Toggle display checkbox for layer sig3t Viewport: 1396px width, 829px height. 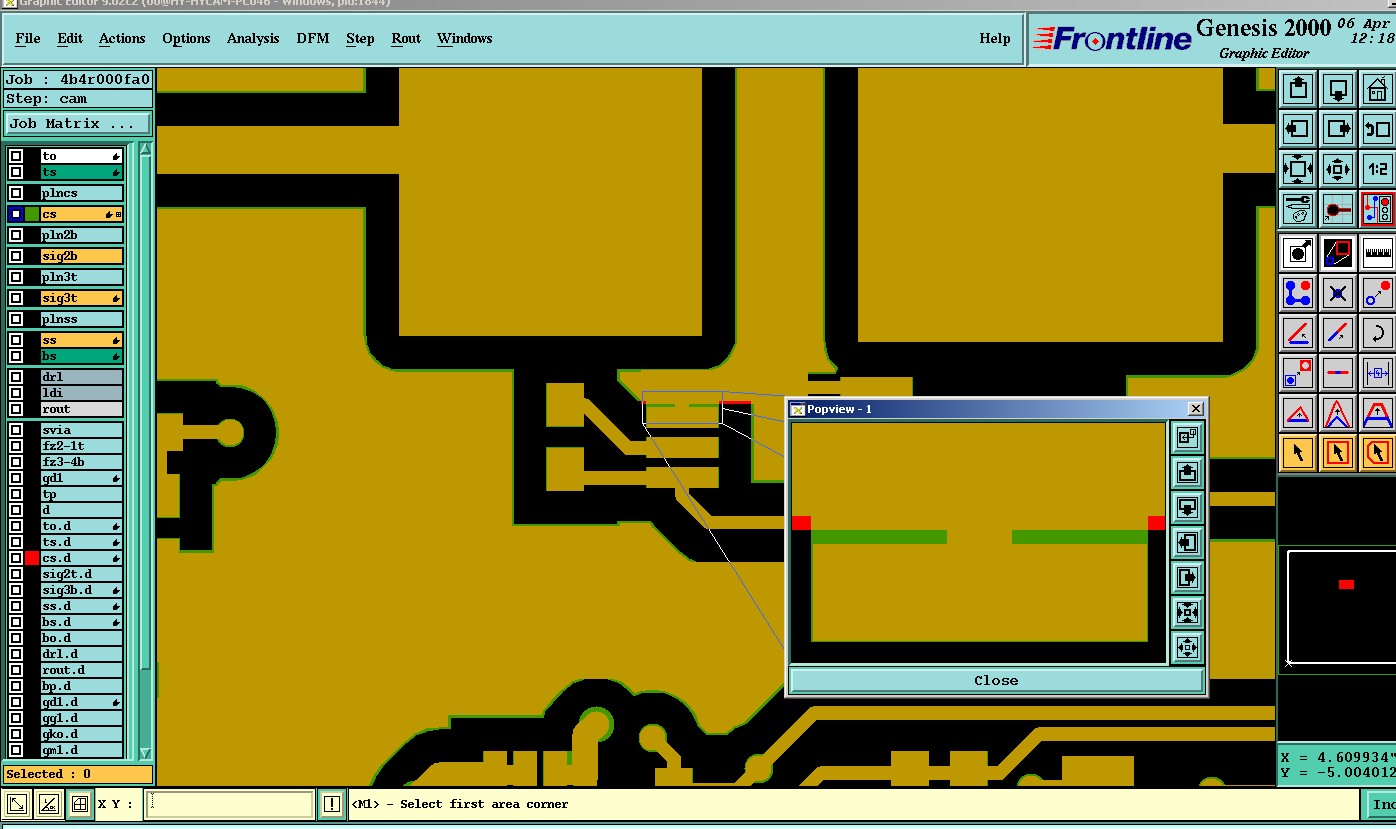click(16, 298)
